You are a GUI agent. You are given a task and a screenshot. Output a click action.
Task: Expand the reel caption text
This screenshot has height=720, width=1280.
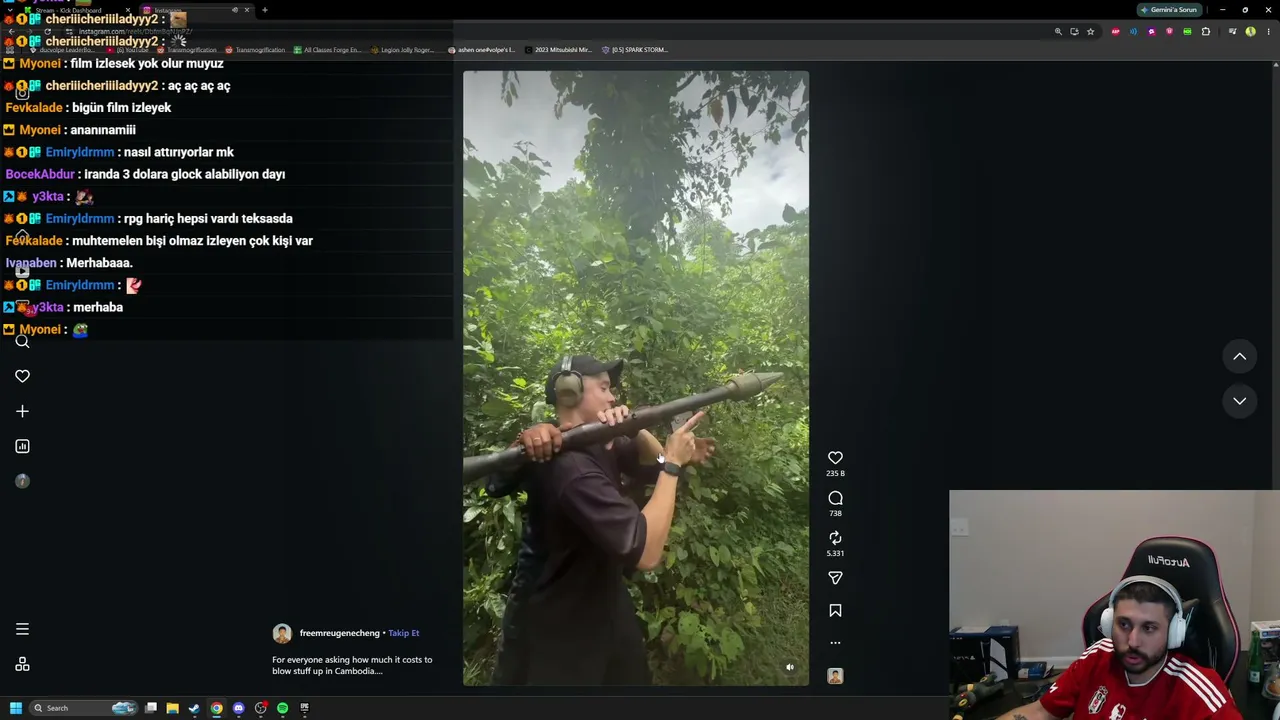[352, 665]
